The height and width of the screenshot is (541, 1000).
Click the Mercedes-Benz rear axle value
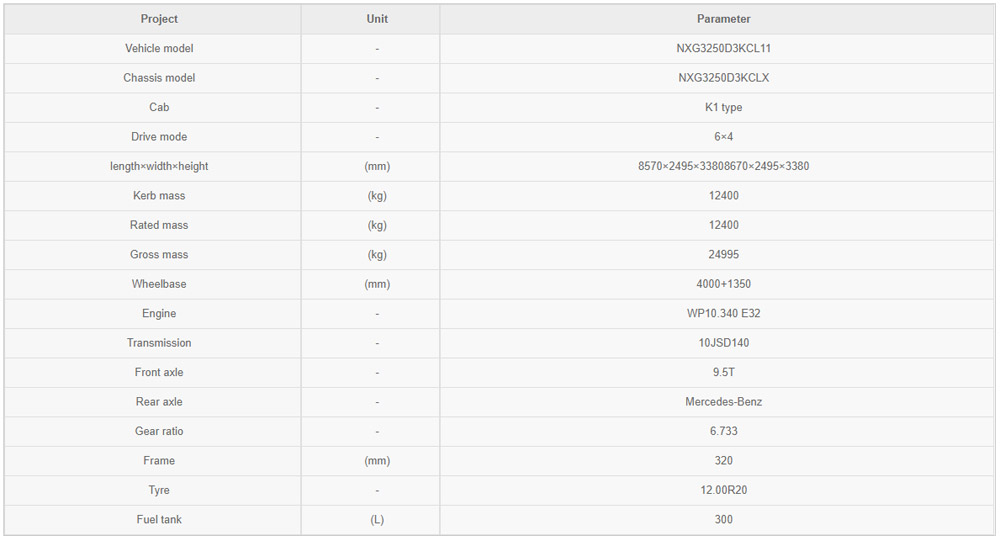pos(723,401)
